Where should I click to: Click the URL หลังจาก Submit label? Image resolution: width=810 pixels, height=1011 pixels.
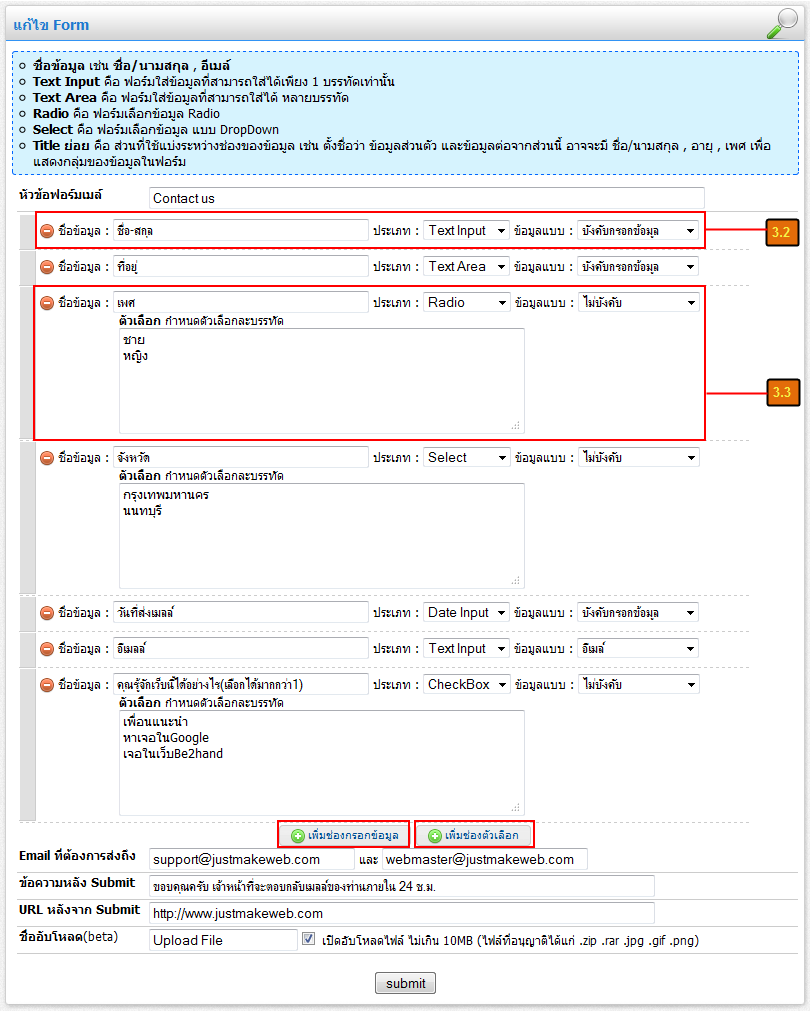79,910
